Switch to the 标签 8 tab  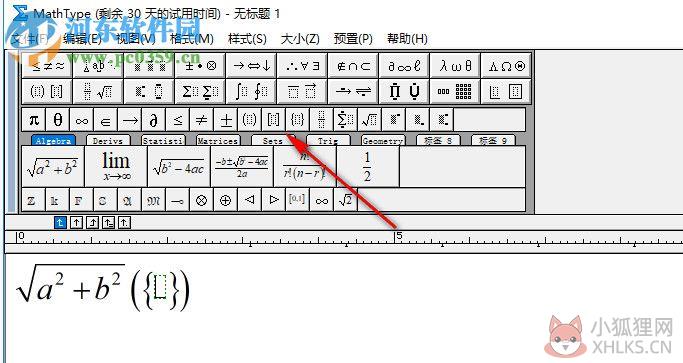[x=438, y=141]
